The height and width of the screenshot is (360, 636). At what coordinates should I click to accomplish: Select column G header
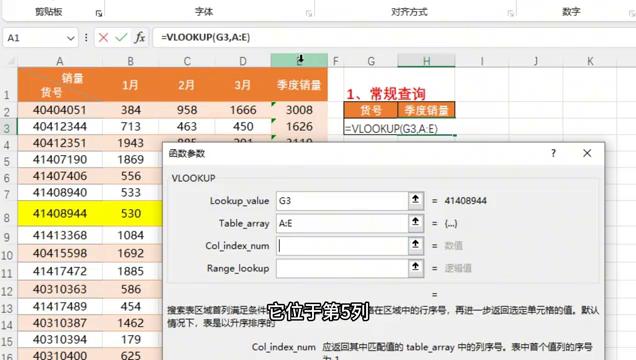click(x=371, y=61)
